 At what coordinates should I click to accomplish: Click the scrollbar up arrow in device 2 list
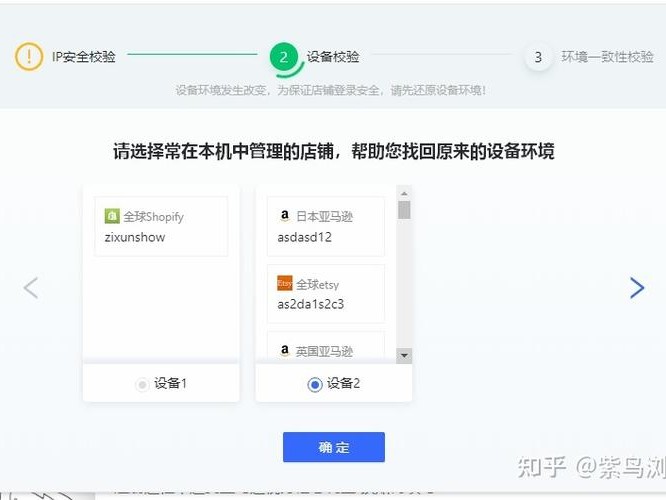point(404,193)
